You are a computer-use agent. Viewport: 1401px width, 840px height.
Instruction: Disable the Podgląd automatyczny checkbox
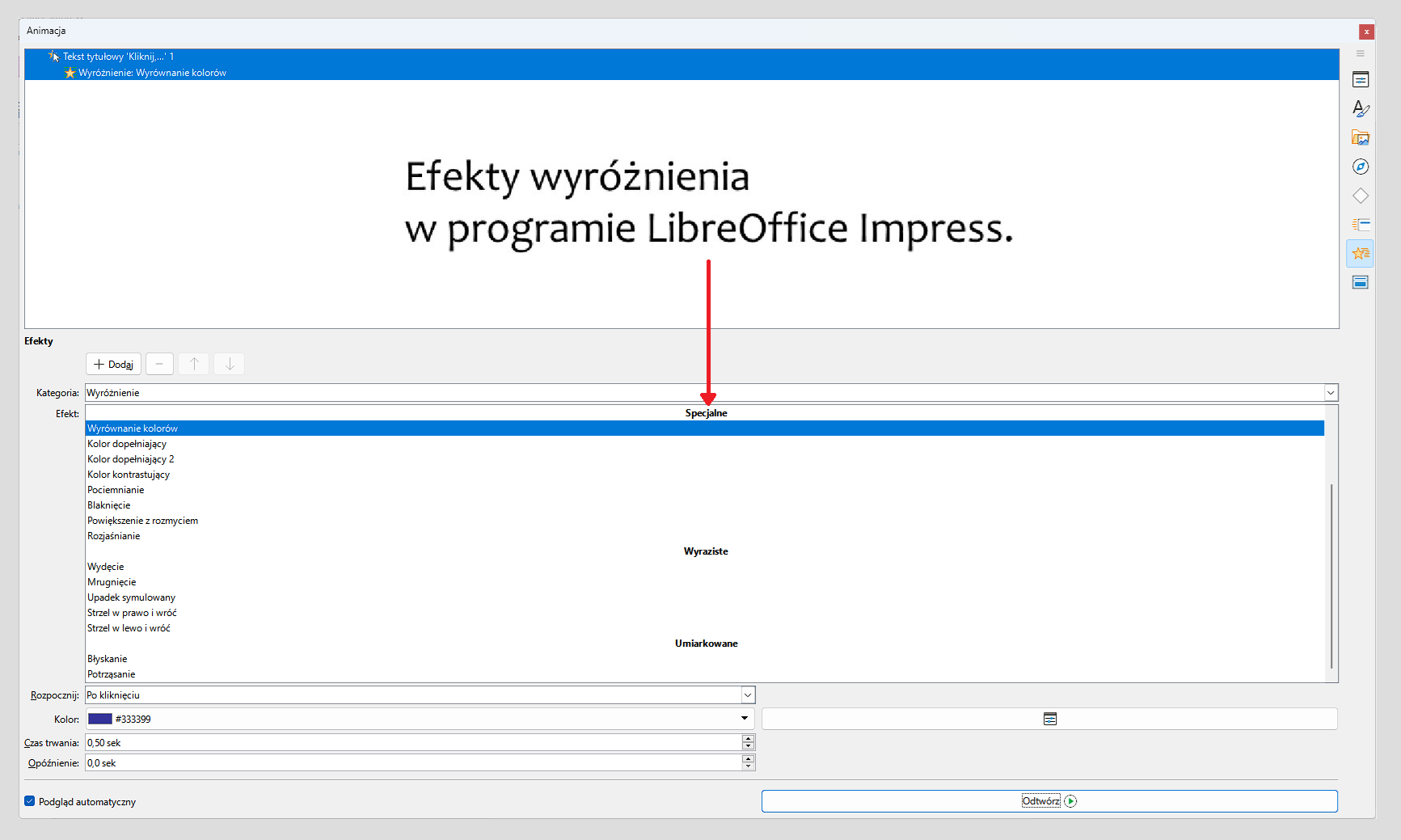tap(29, 800)
